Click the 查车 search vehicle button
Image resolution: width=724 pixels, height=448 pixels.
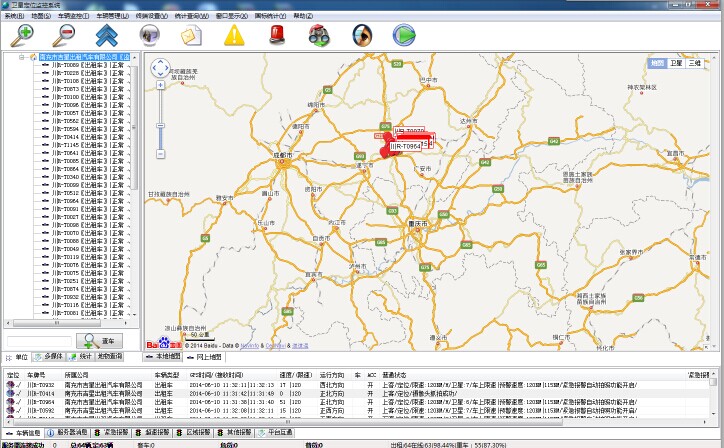click(x=99, y=341)
